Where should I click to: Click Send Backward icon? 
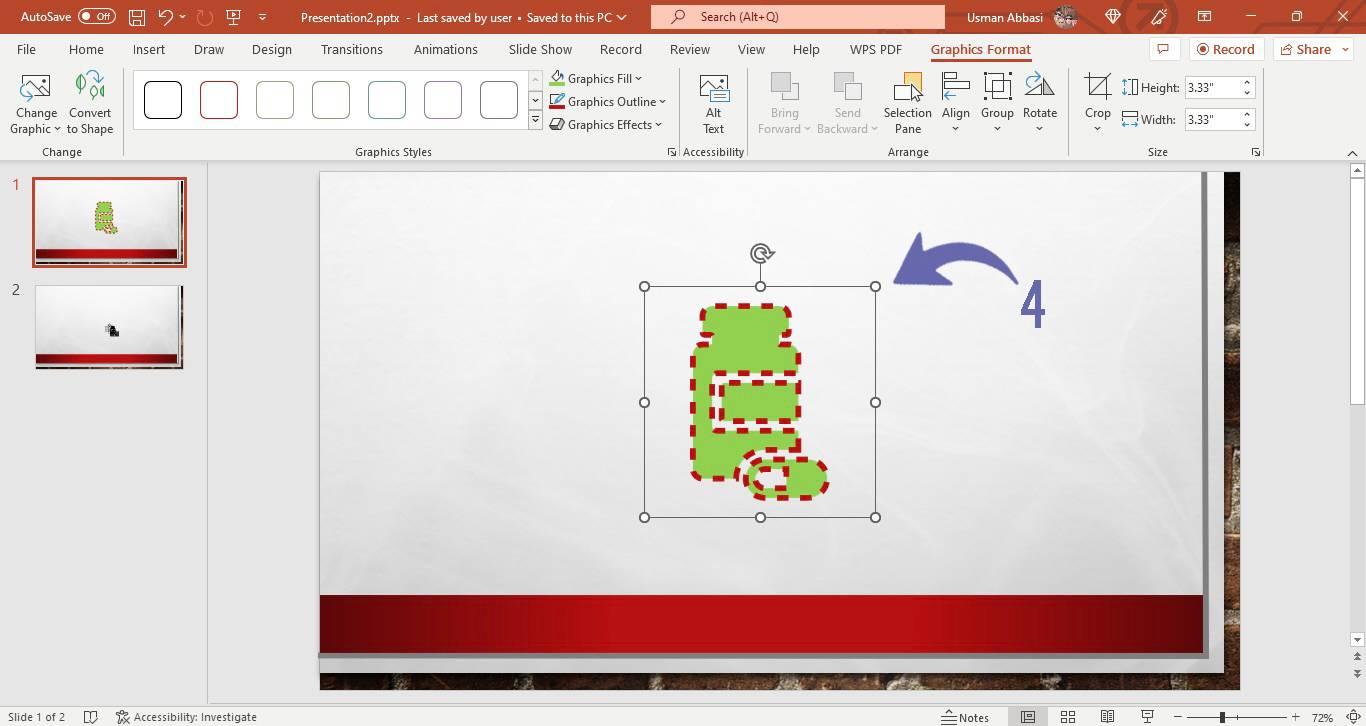847,87
